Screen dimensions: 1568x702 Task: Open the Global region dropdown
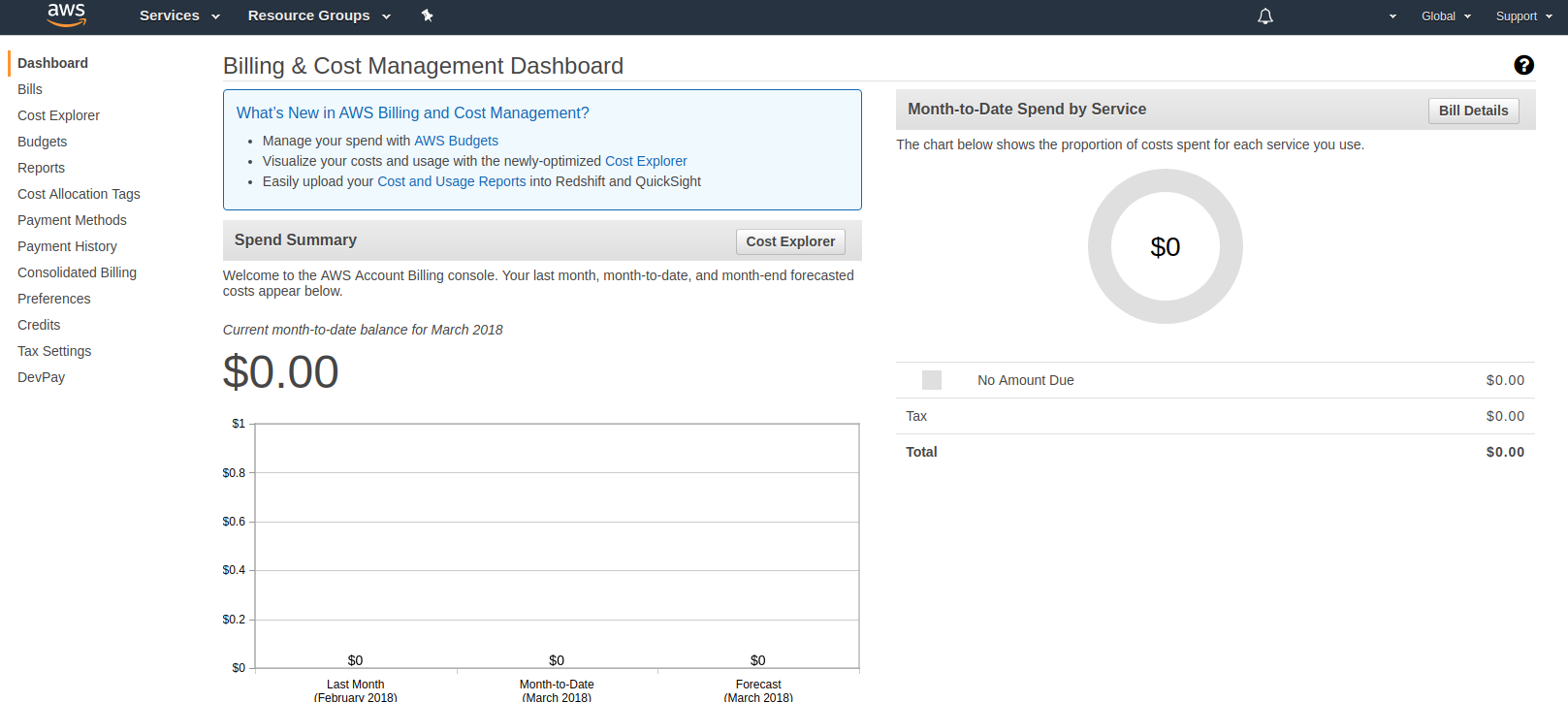pyautogui.click(x=1446, y=16)
